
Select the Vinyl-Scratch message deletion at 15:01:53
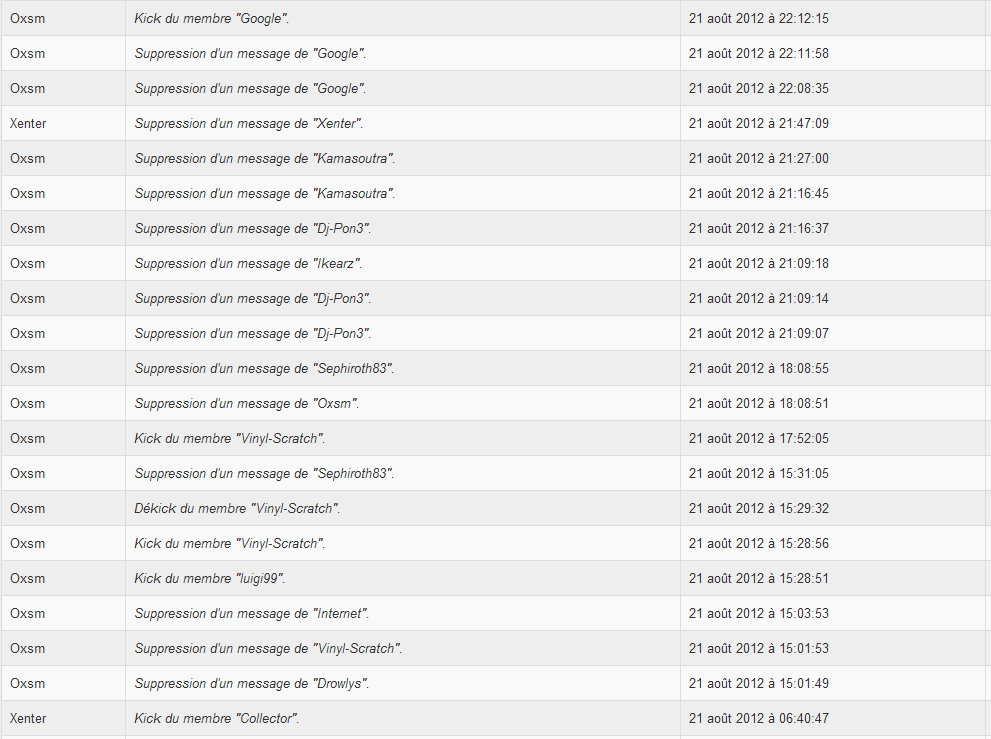pyautogui.click(x=268, y=648)
